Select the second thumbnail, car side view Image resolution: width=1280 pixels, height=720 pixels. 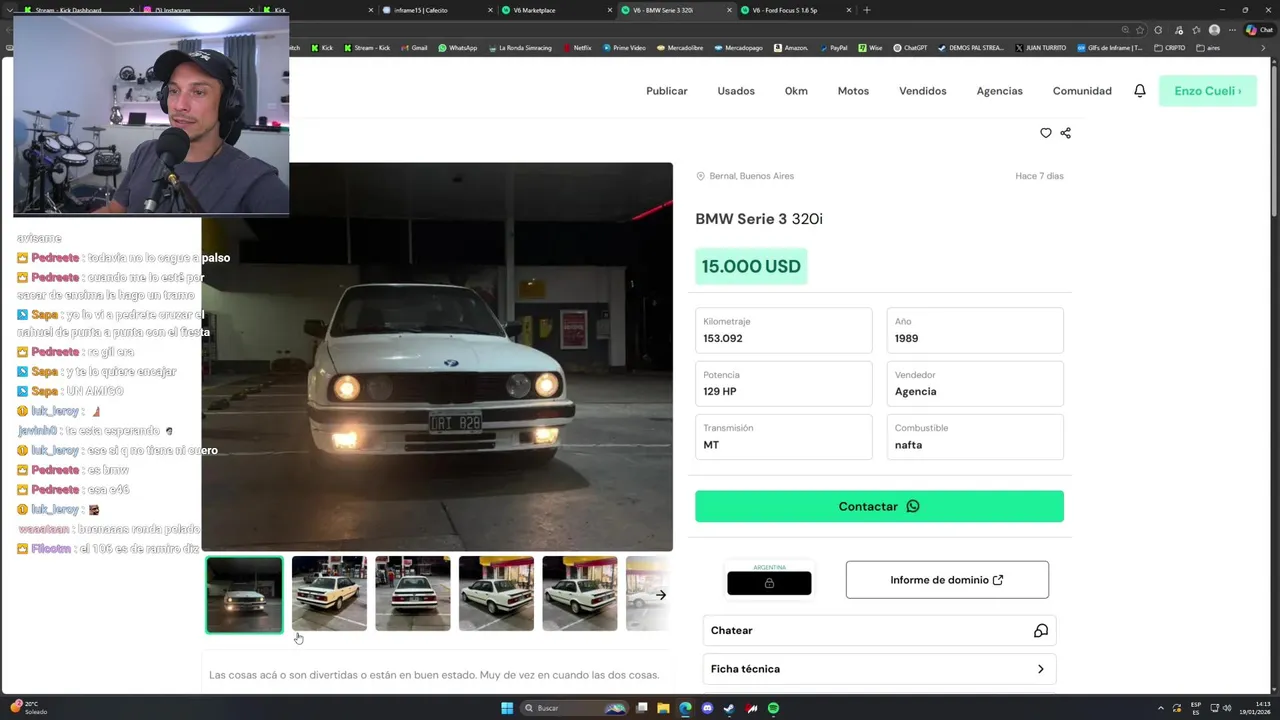(x=329, y=594)
